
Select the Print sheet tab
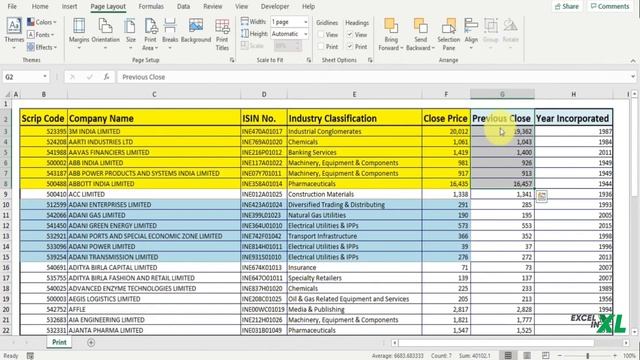(59, 342)
